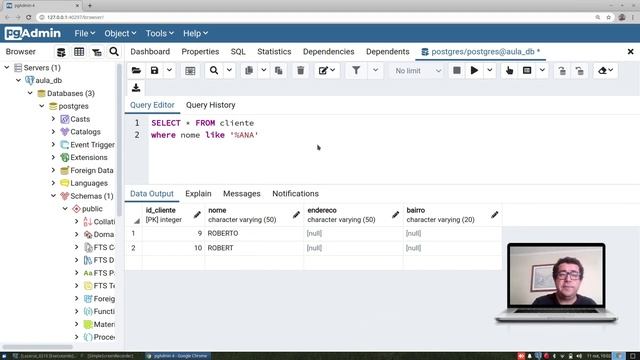This screenshot has height=360, width=640.
Task: Click the Delete trash icon
Action: (x=300, y=71)
